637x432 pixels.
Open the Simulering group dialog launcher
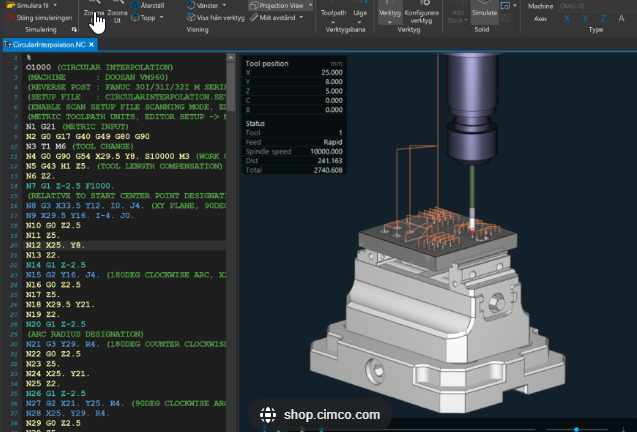point(74,30)
